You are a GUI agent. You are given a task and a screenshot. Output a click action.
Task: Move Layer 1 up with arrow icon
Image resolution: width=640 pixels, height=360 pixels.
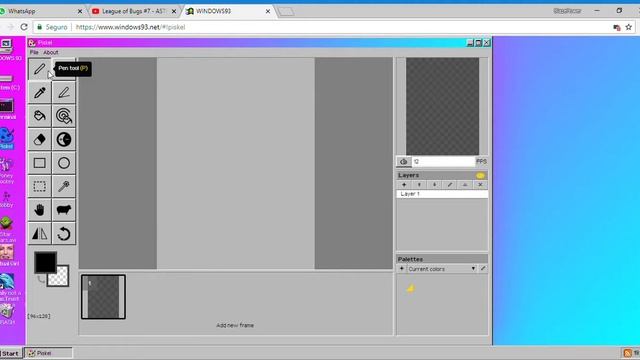click(419, 185)
